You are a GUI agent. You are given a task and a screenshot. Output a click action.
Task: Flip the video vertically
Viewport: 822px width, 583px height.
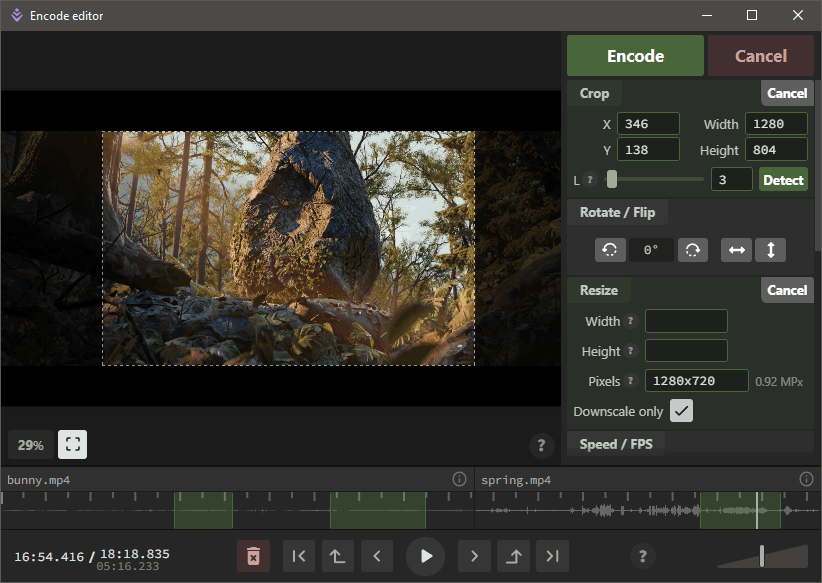point(770,250)
